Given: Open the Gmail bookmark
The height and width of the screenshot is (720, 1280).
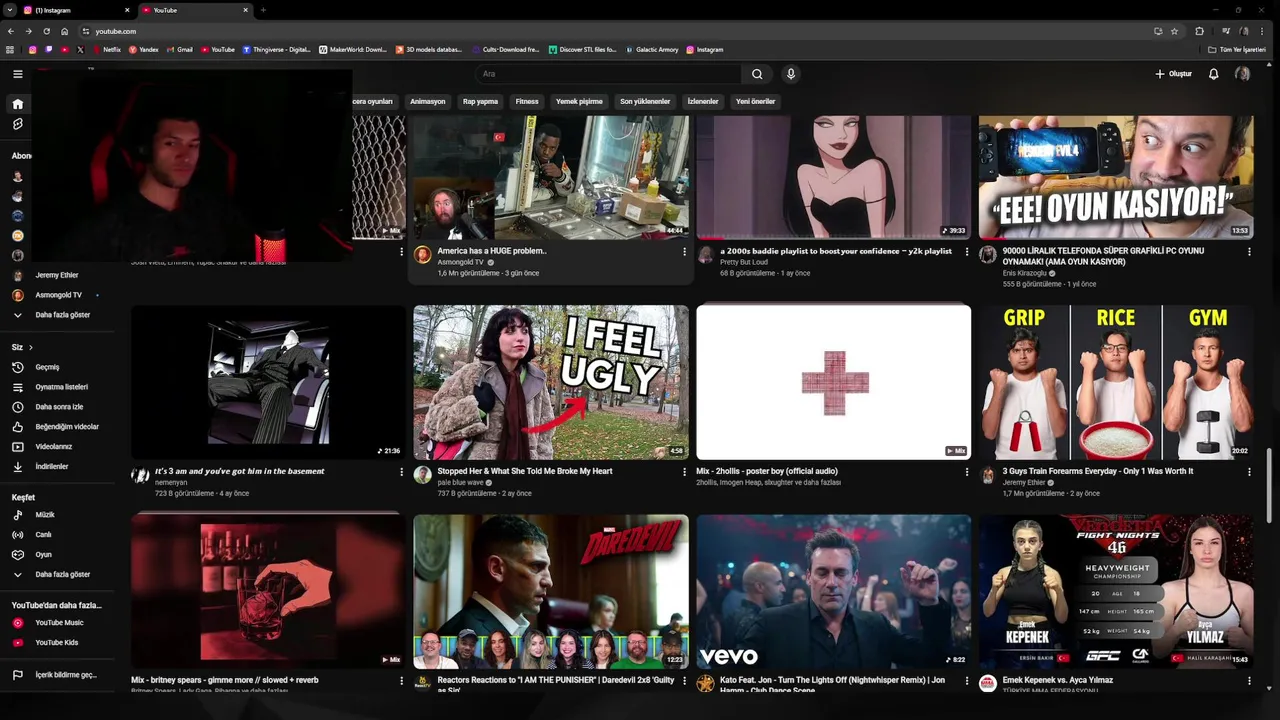Looking at the screenshot, I should 180,49.
